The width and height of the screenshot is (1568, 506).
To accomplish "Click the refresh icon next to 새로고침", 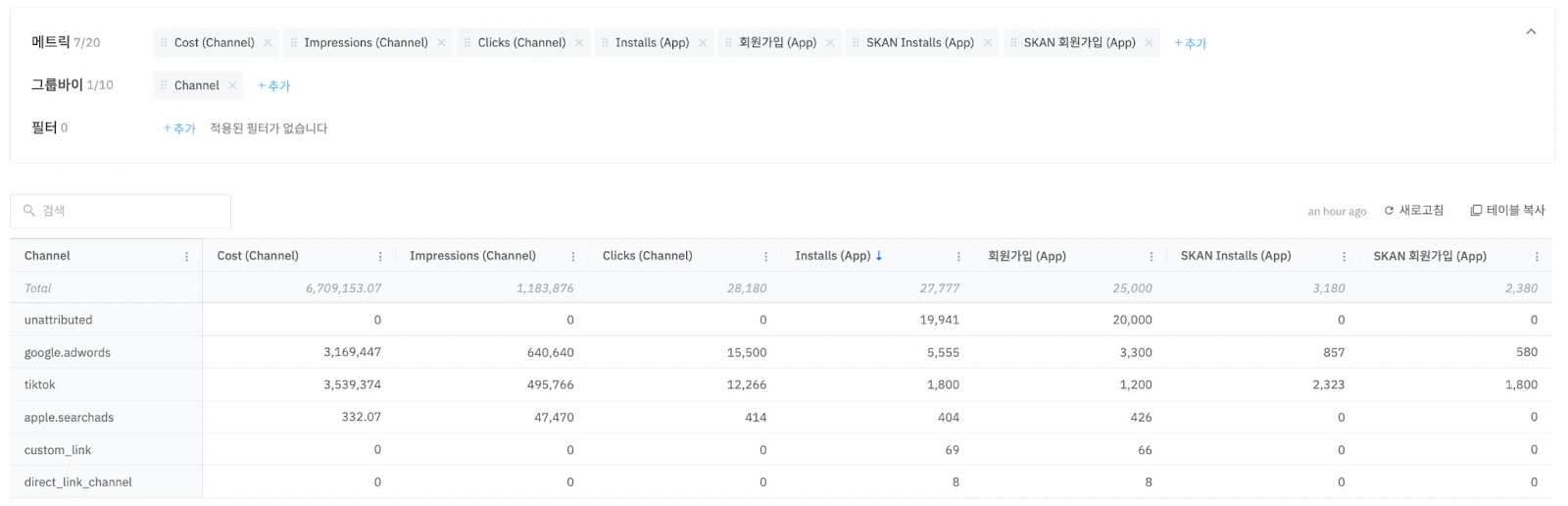I will (1389, 211).
